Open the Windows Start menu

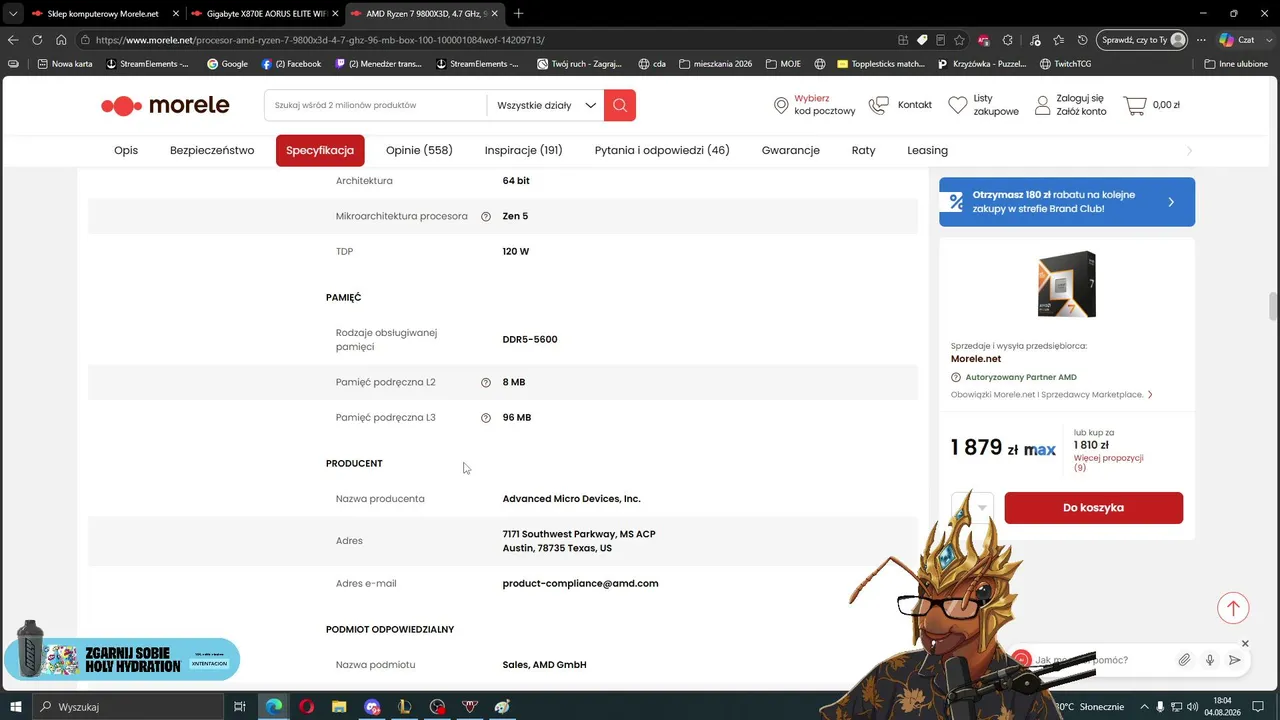pyautogui.click(x=16, y=707)
